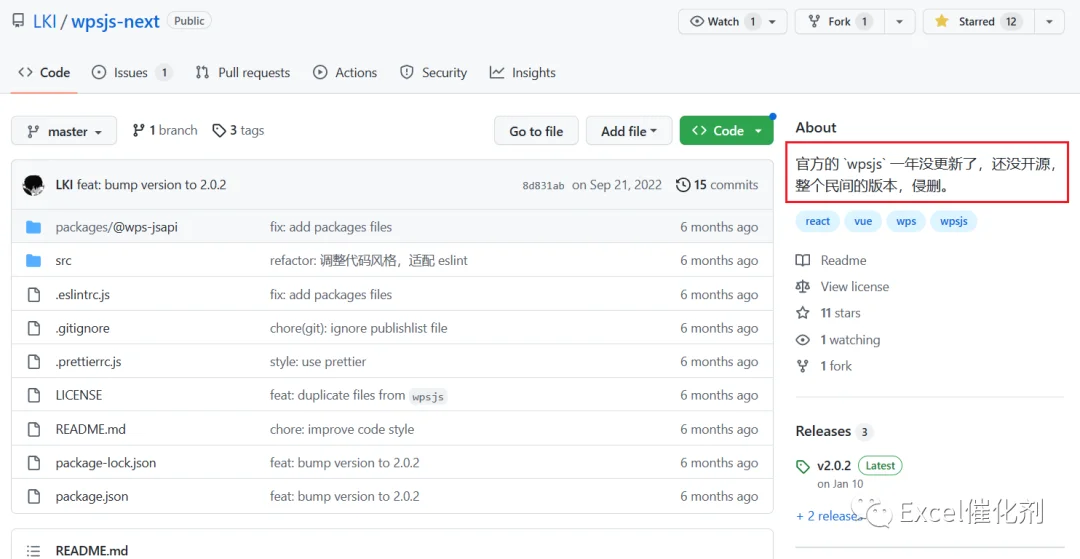1080x559 pixels.
Task: Select the vue topic tag
Action: point(863,221)
